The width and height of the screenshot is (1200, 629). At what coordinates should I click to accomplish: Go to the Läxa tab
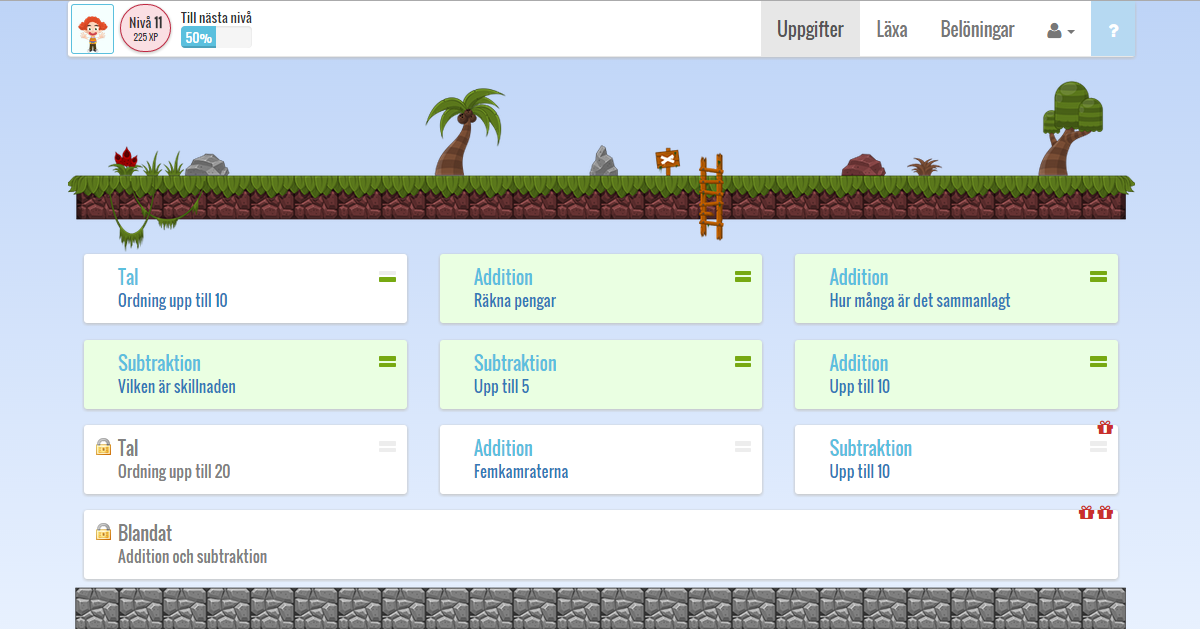(892, 30)
